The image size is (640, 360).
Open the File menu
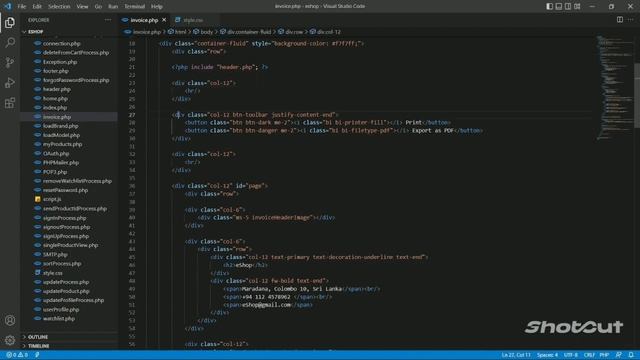[x=22, y=7]
